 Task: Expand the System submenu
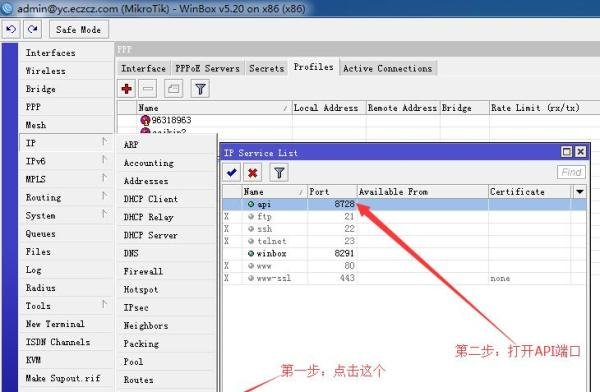(66, 216)
